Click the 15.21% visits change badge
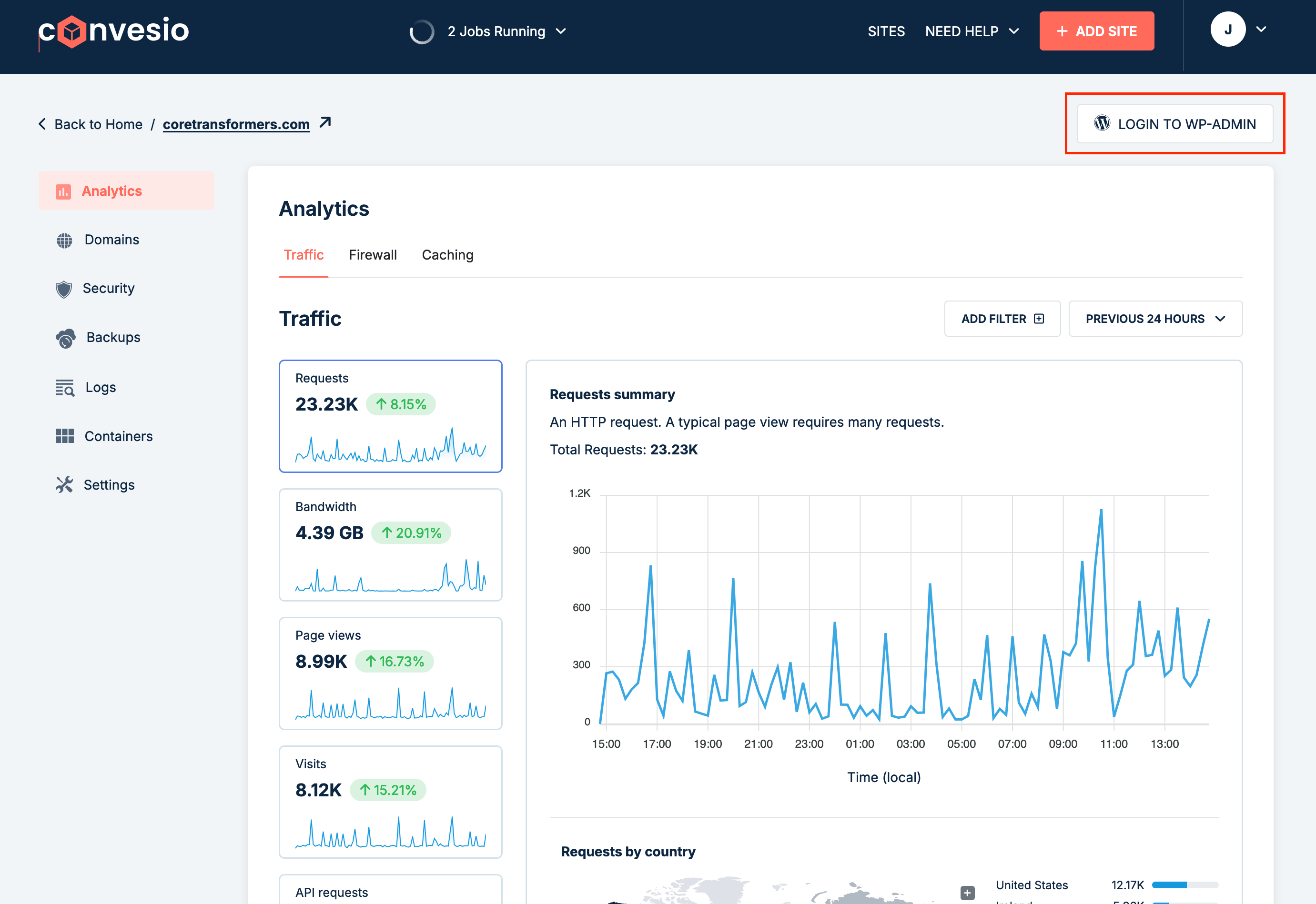Screen dimensions: 1316x904 388,790
